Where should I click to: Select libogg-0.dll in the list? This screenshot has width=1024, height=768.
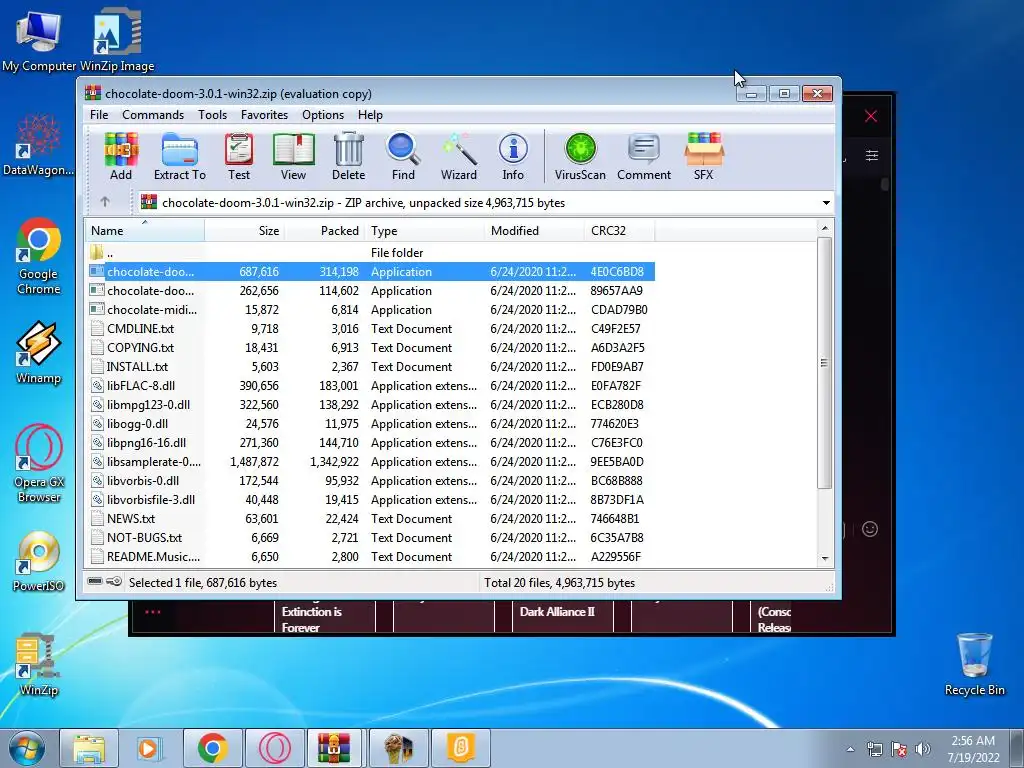tap(370, 423)
